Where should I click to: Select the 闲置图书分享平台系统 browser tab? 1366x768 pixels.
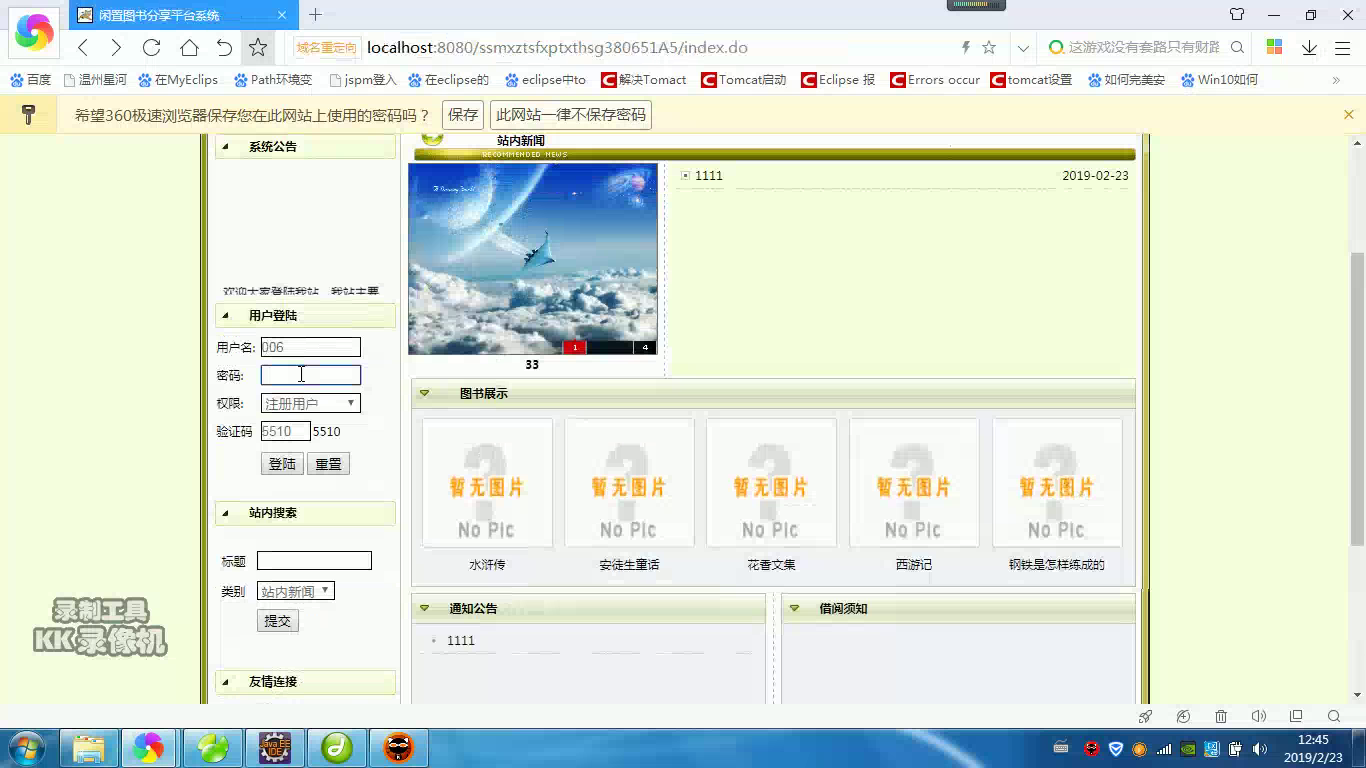[183, 15]
